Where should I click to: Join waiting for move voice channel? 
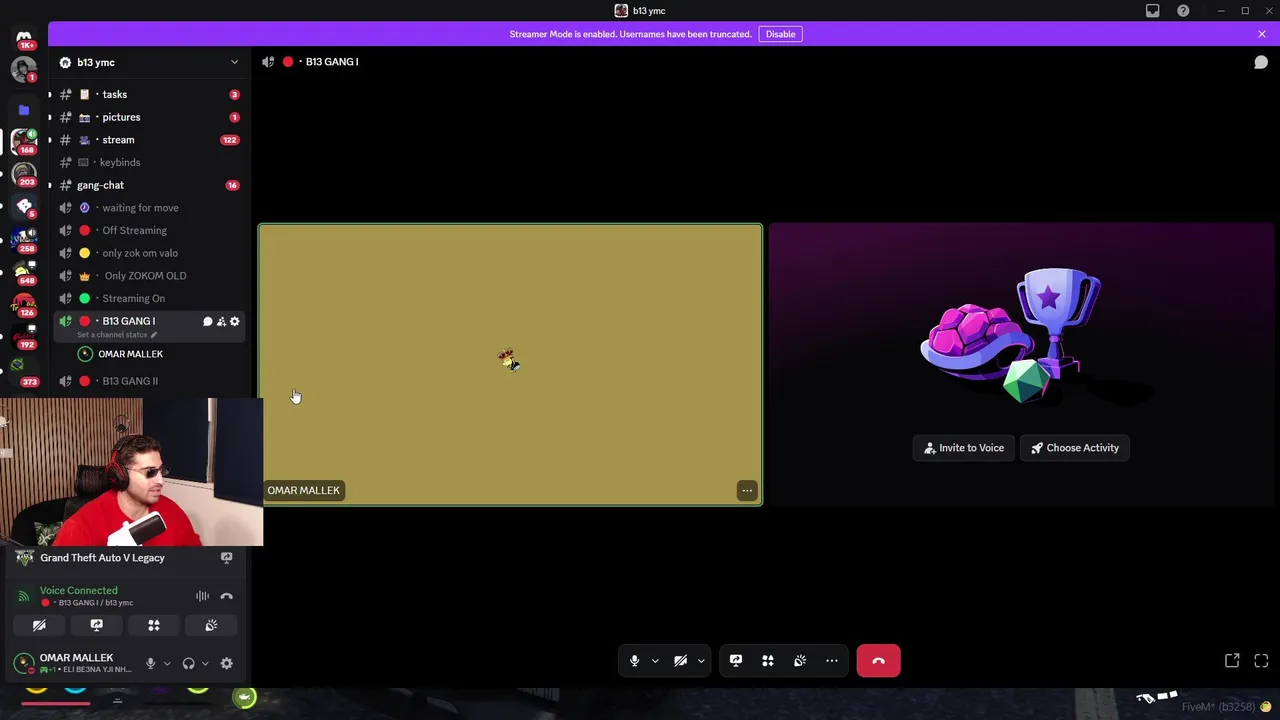(x=149, y=208)
